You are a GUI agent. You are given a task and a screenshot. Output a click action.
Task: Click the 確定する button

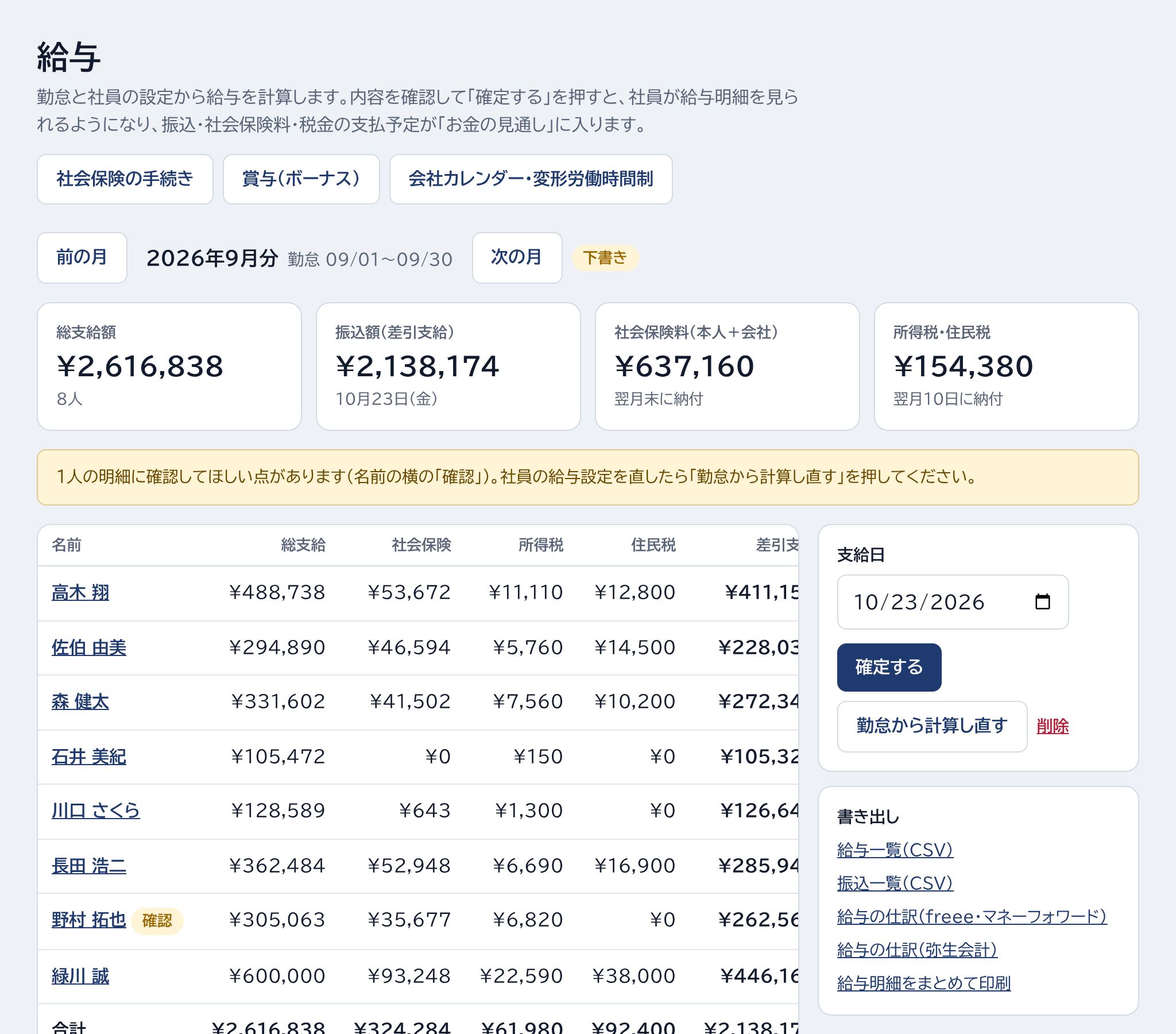[889, 667]
